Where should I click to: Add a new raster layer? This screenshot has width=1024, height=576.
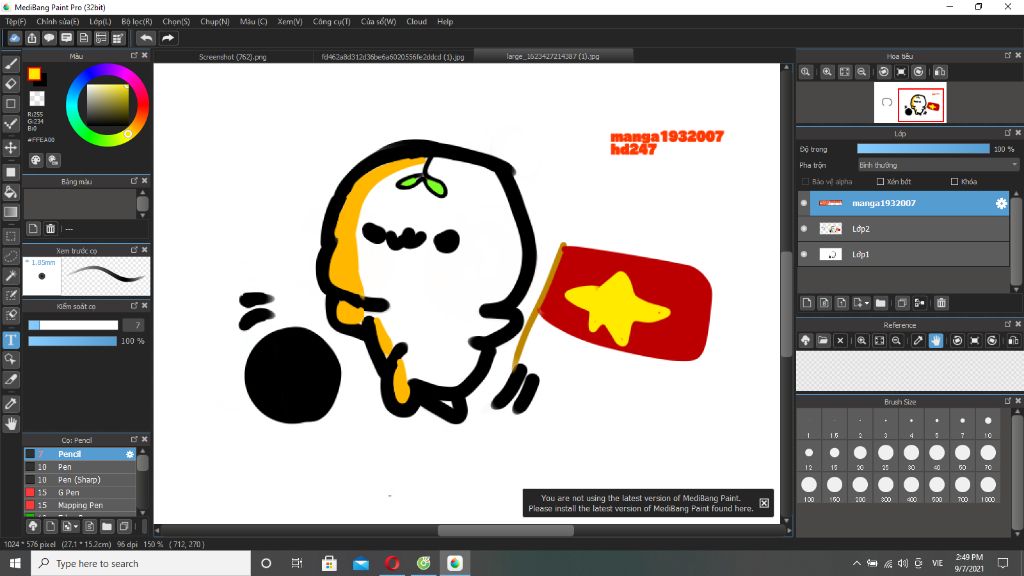pos(807,303)
